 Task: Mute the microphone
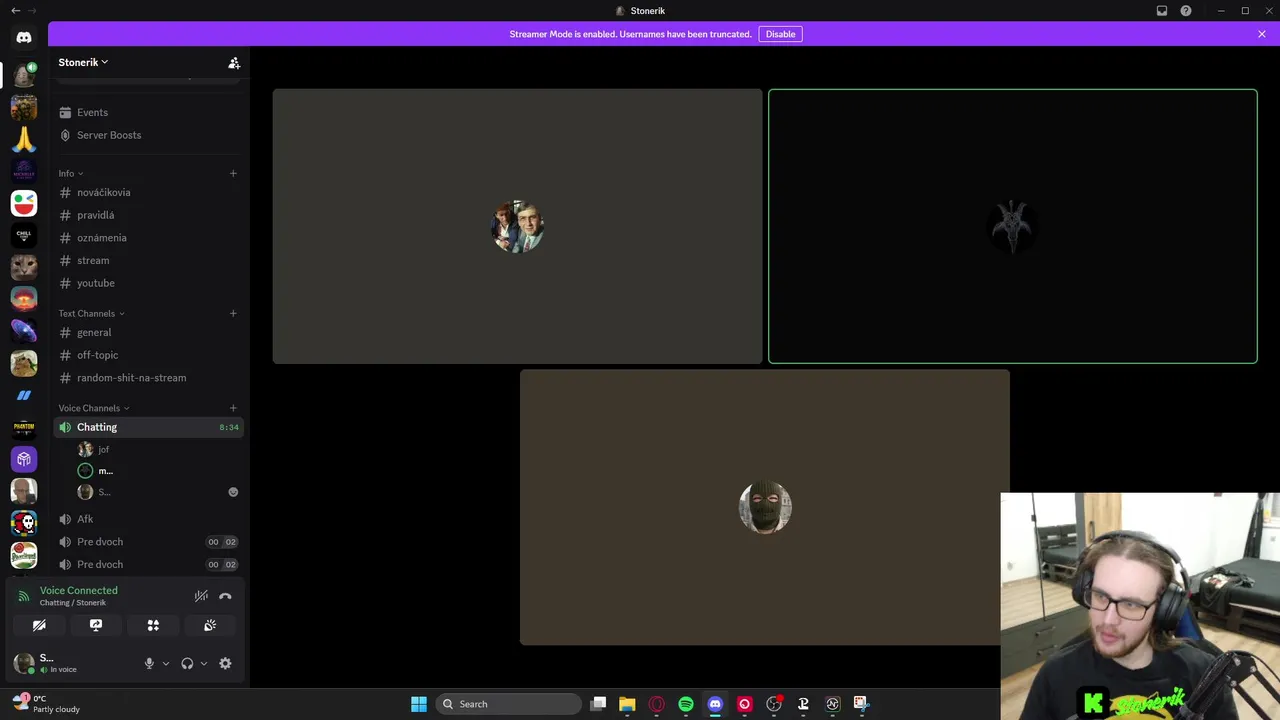coord(149,663)
